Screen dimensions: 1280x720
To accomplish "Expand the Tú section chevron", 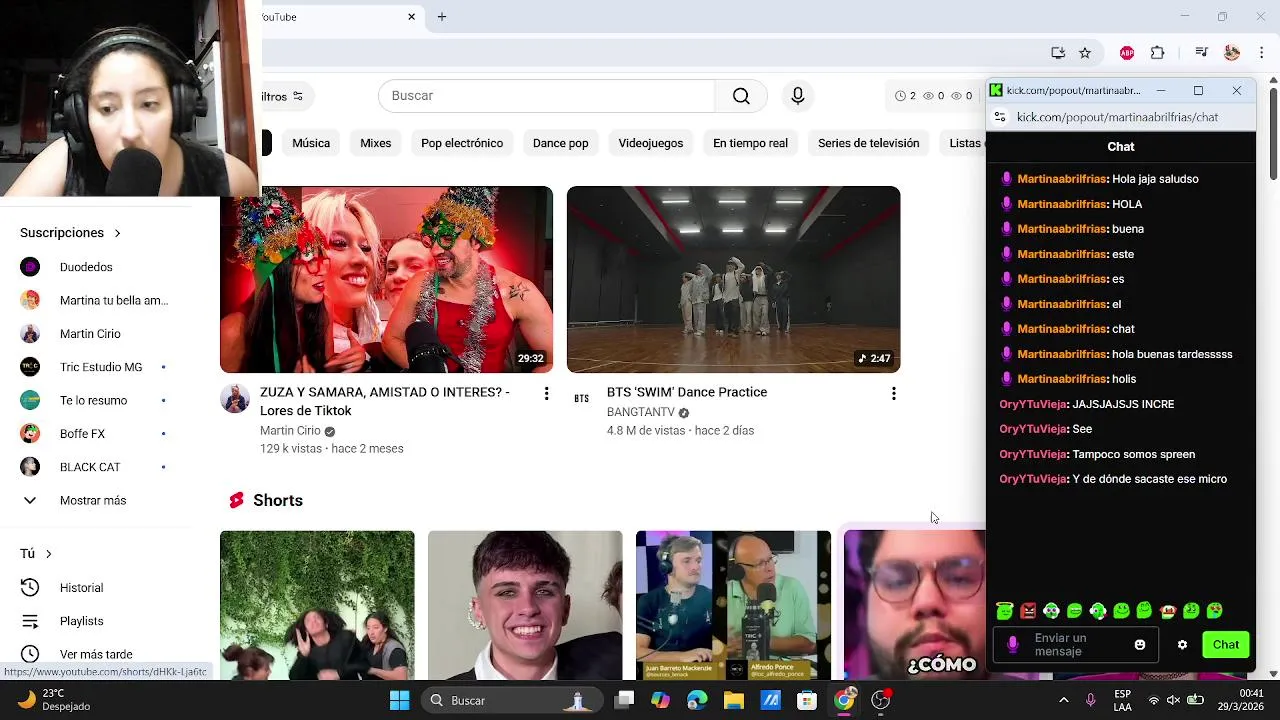I will tap(48, 554).
